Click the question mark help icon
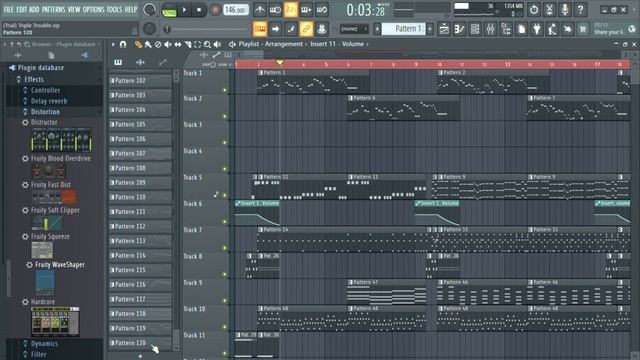The width and height of the screenshot is (640, 360). [580, 9]
